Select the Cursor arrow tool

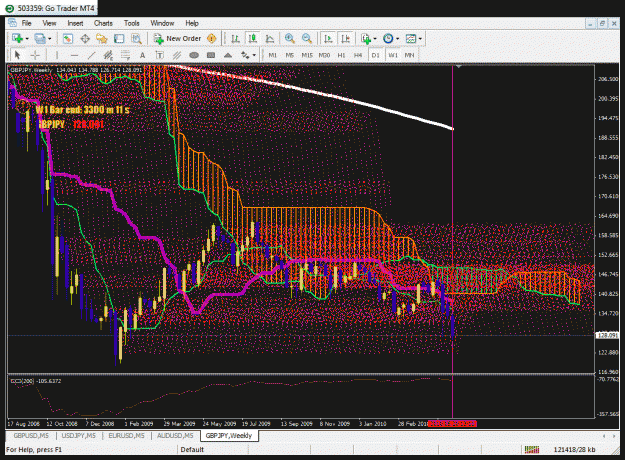click(17, 55)
